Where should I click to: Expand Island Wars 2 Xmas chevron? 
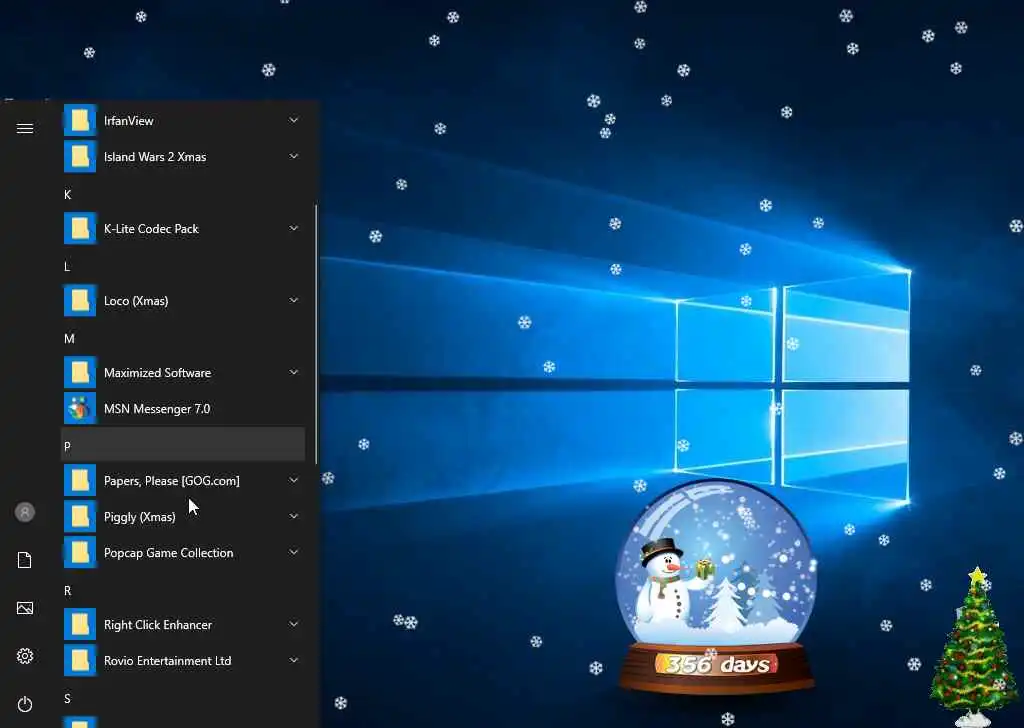click(x=294, y=156)
